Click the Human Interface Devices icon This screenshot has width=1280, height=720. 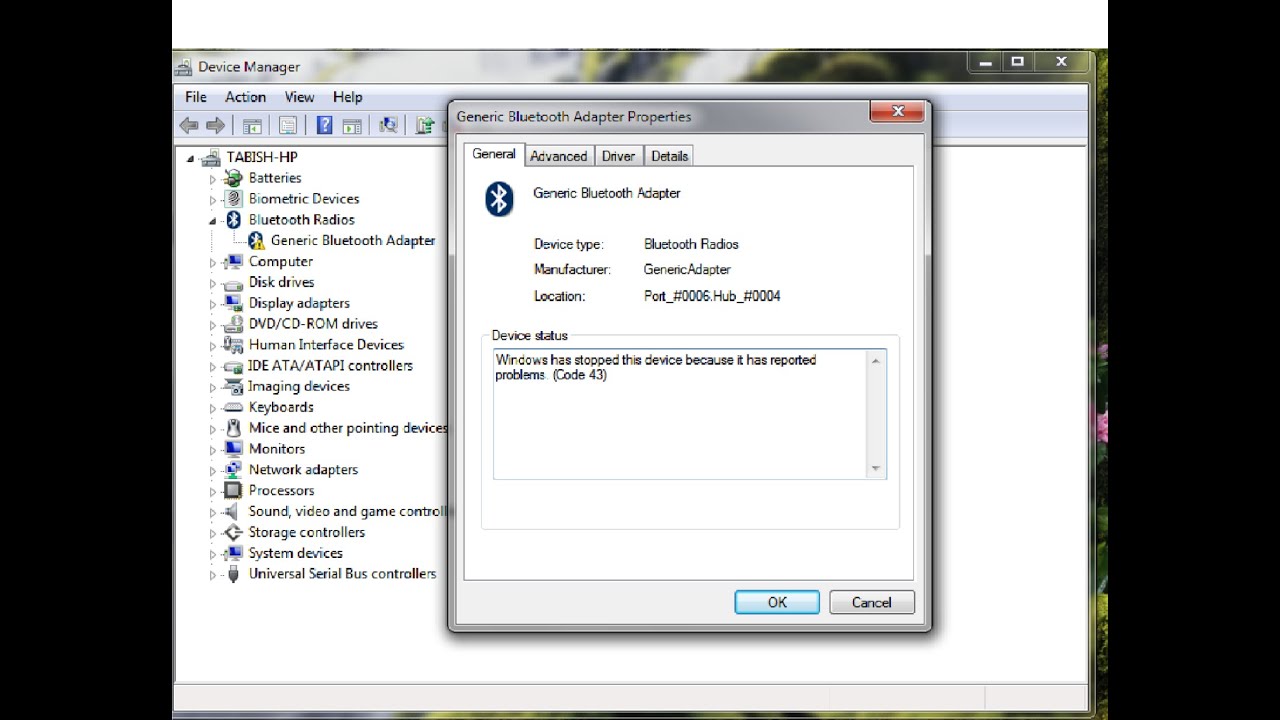(233, 345)
